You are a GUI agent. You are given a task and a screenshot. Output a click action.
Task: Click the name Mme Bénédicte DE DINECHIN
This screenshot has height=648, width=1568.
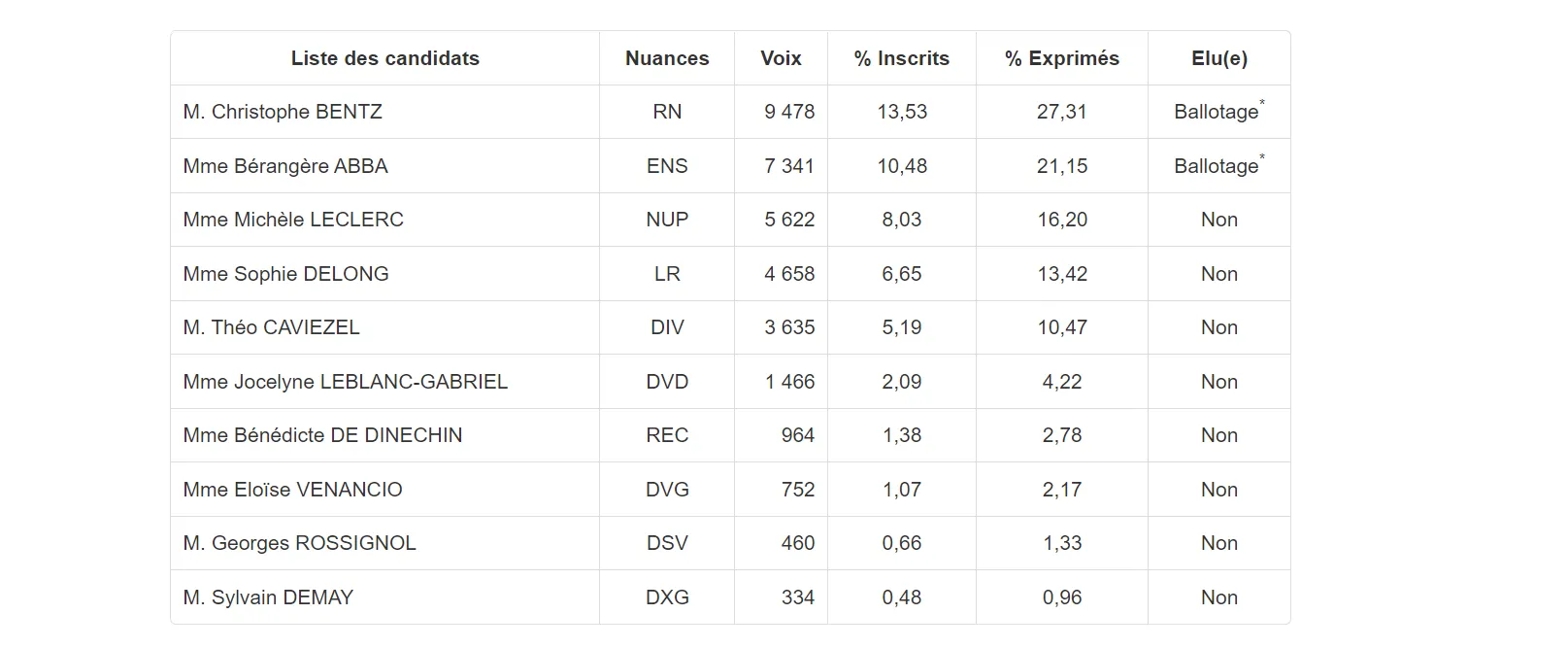point(322,435)
